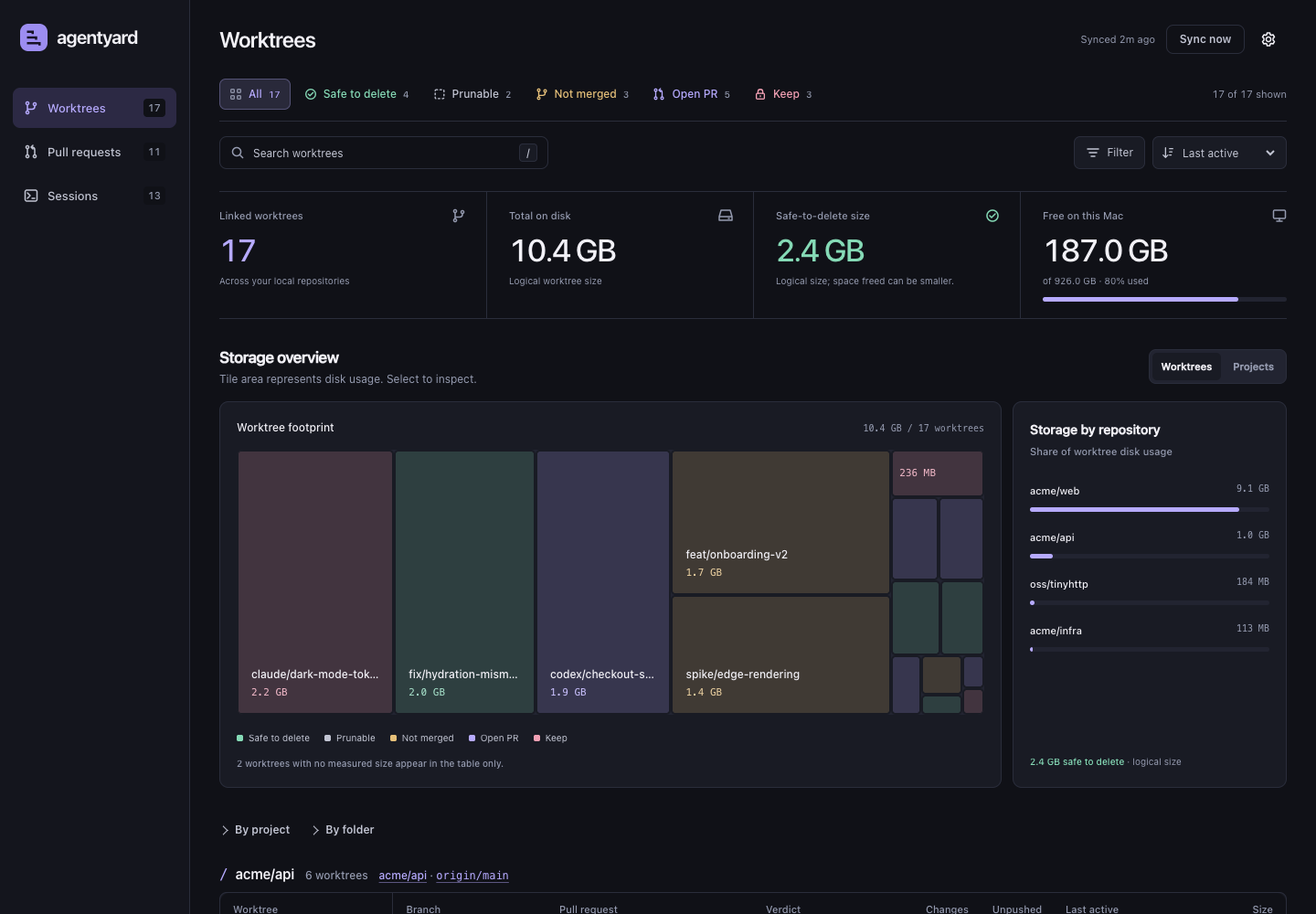Screen dimensions: 1316x914
Task: Filter by Keep worktrees
Action: 783,94
